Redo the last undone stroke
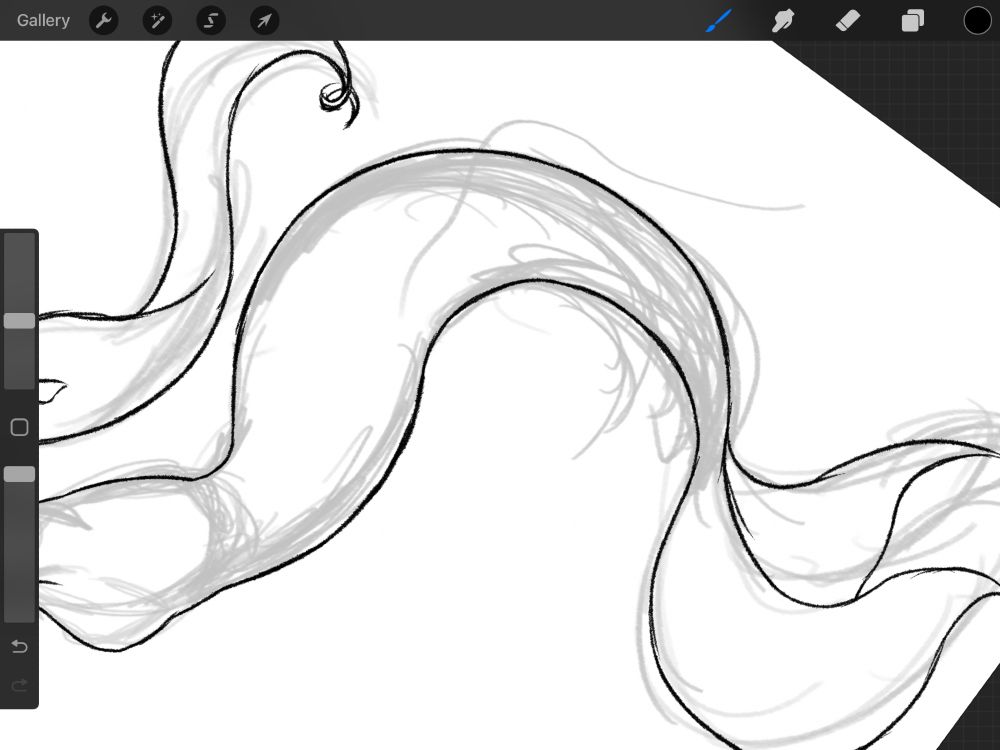The image size is (1000, 750). click(19, 685)
